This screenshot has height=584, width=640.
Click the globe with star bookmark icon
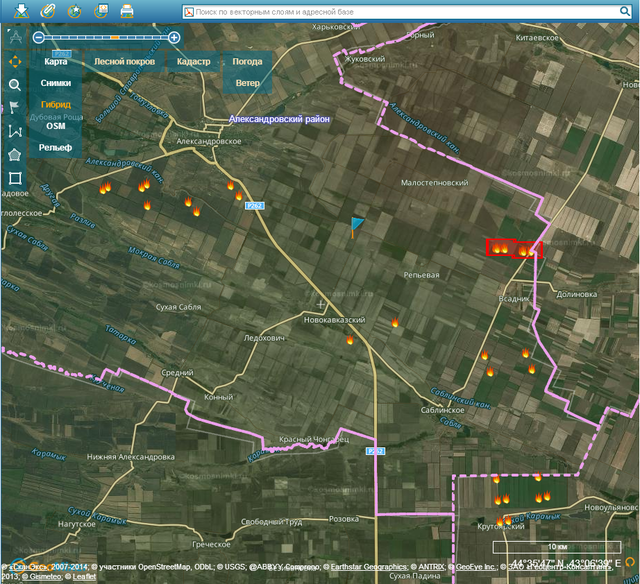pyautogui.click(x=74, y=11)
